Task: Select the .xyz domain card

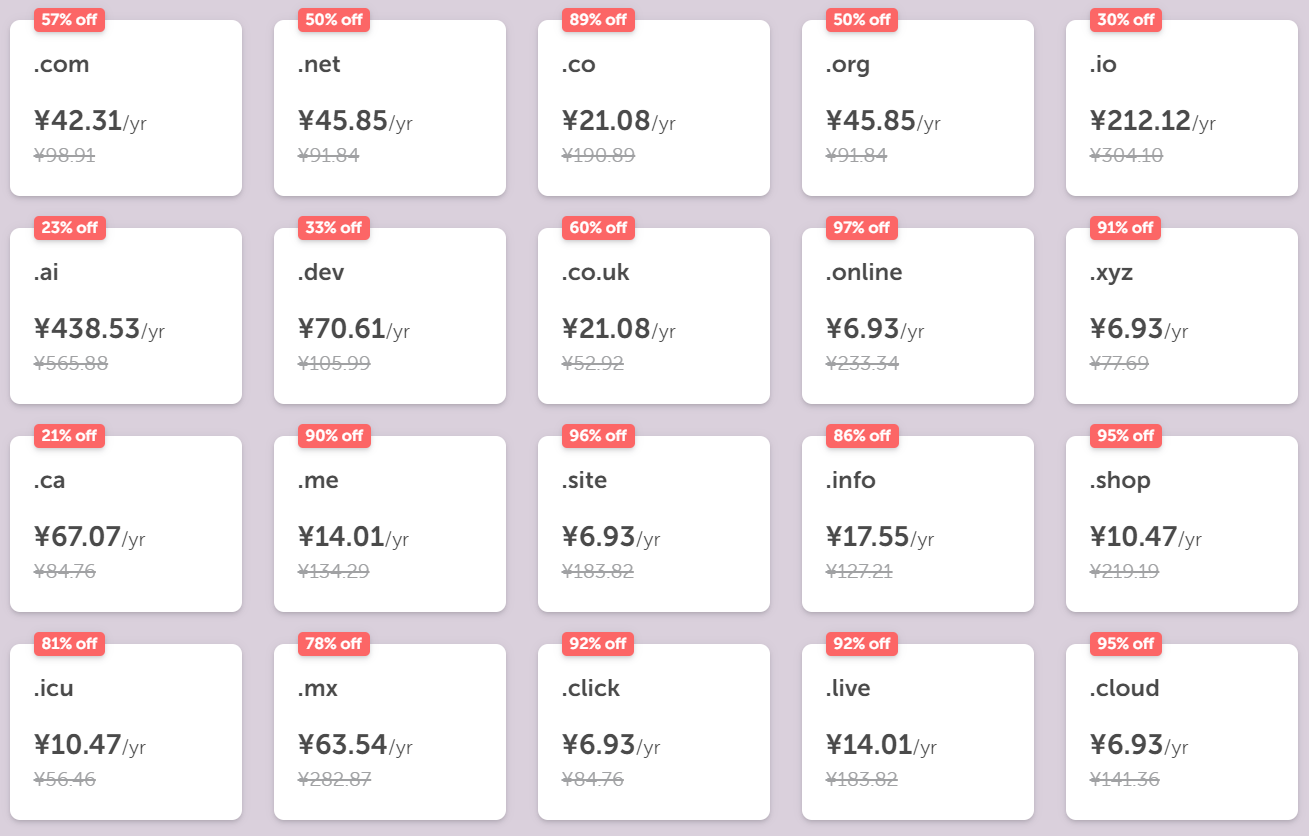Action: [1182, 316]
